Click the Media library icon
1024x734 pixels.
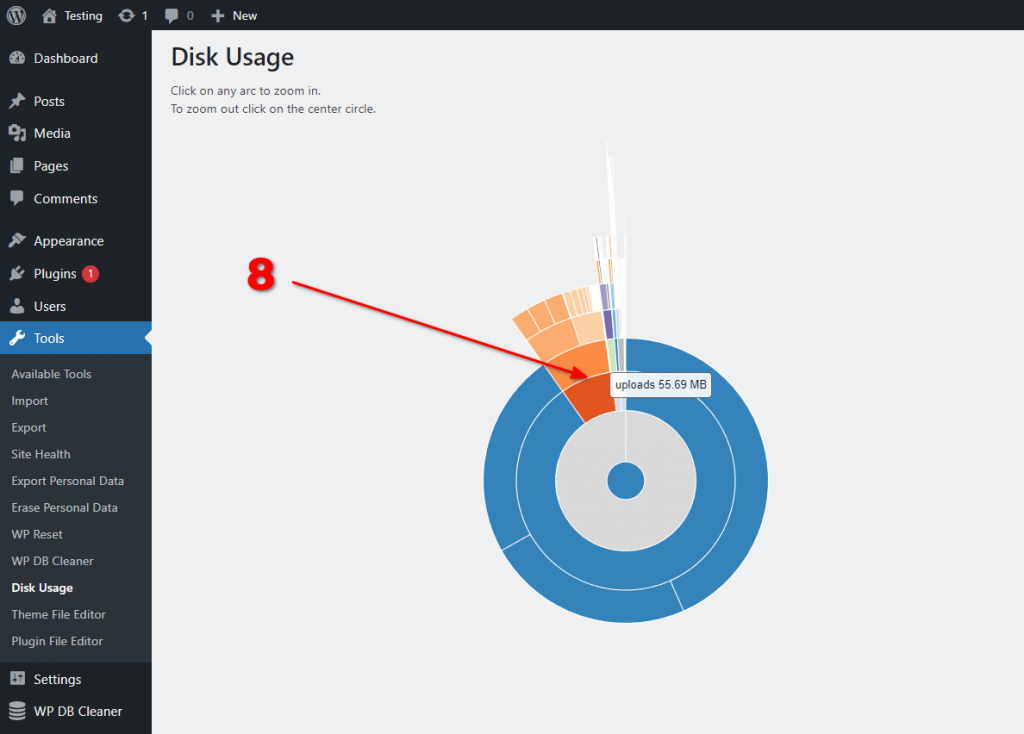[x=18, y=133]
